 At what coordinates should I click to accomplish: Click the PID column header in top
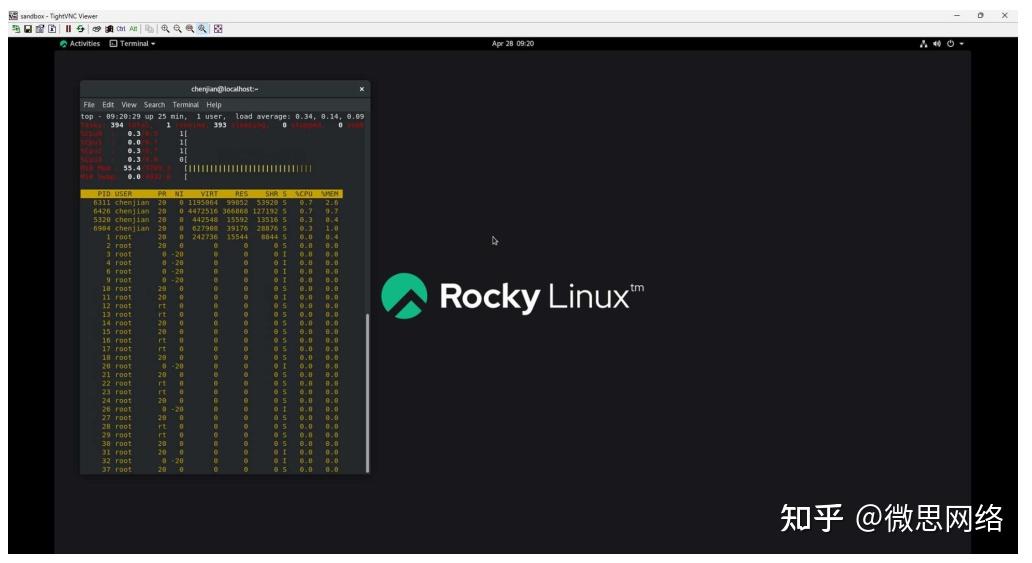[104, 194]
